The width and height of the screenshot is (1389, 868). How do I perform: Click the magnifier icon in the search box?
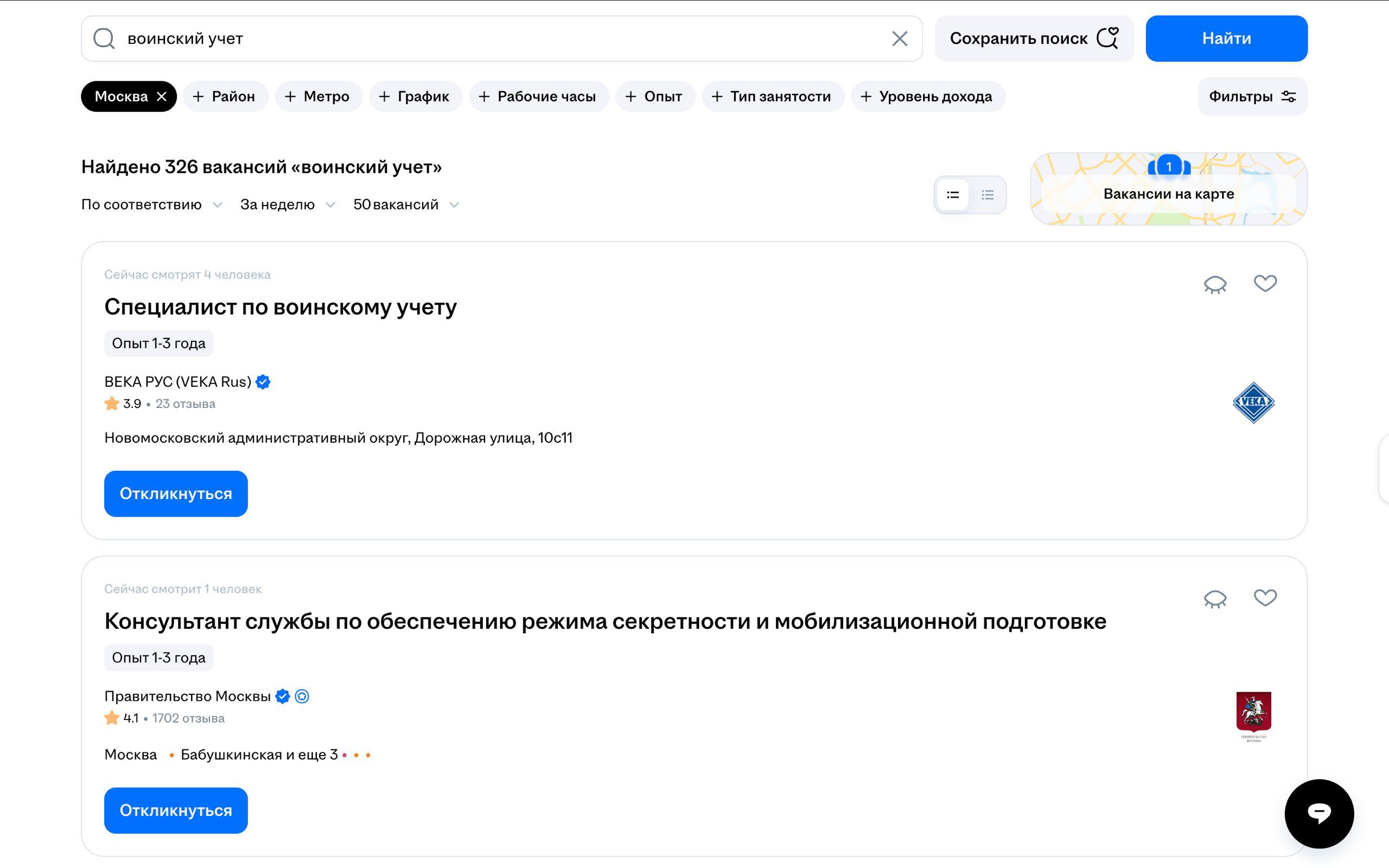(104, 39)
